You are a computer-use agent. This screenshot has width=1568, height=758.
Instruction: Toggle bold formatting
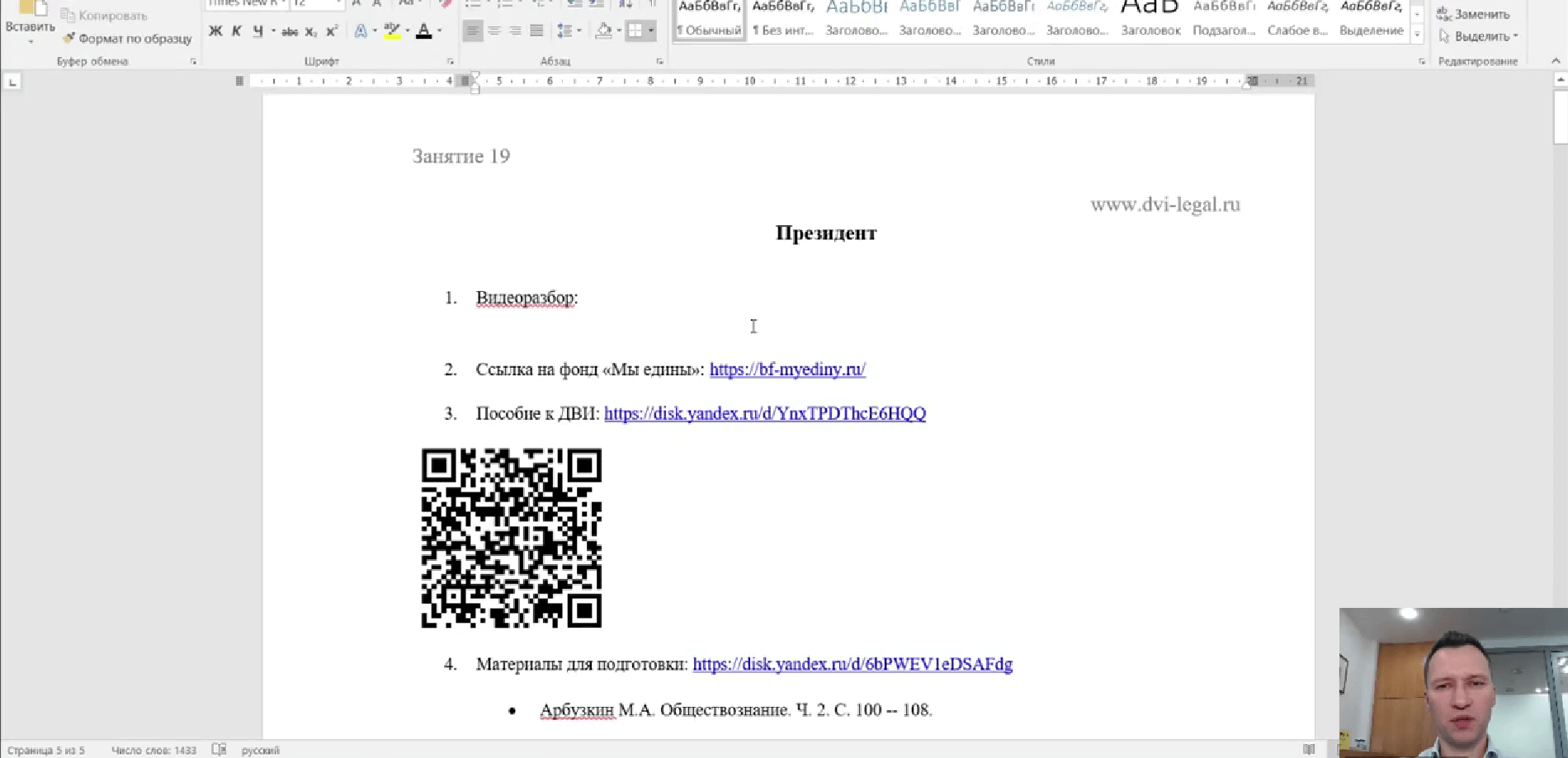215,31
